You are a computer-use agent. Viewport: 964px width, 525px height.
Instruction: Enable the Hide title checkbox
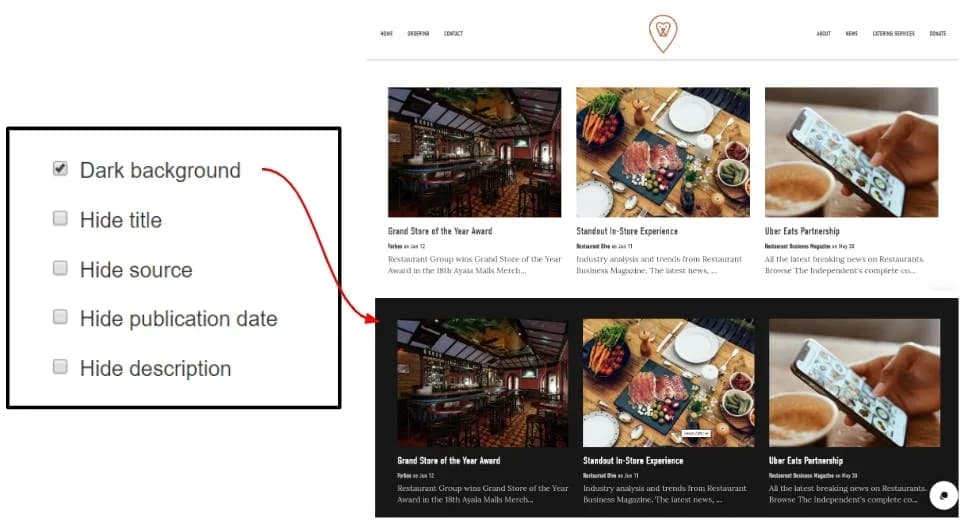click(60, 218)
